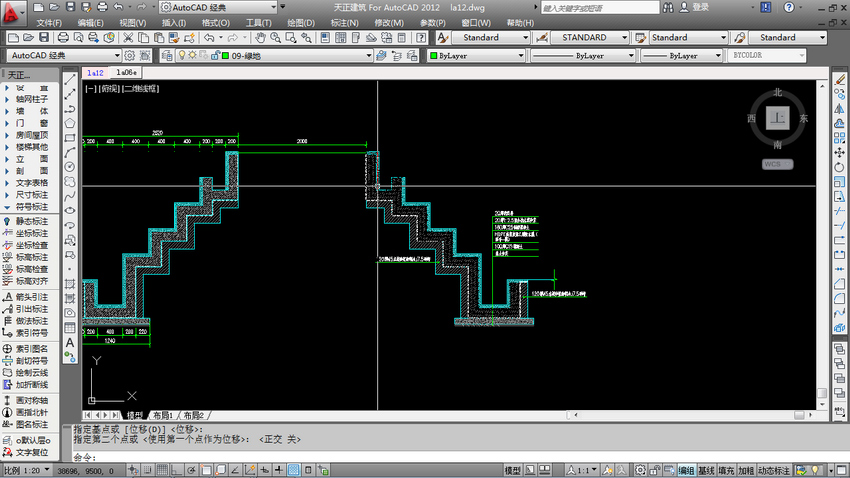Screen dimensions: 850x478
Task: Click the Cut scissors icon
Action: (x=128, y=37)
